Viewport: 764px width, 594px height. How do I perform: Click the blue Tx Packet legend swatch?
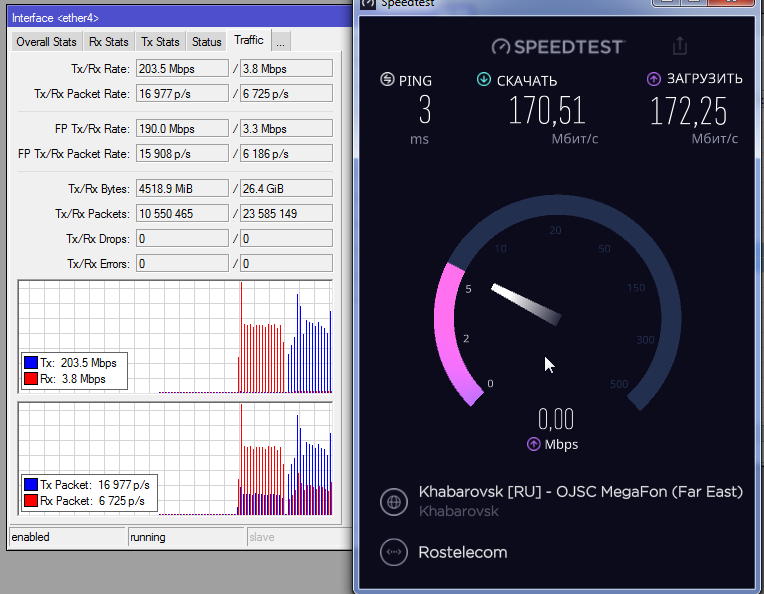coord(31,484)
